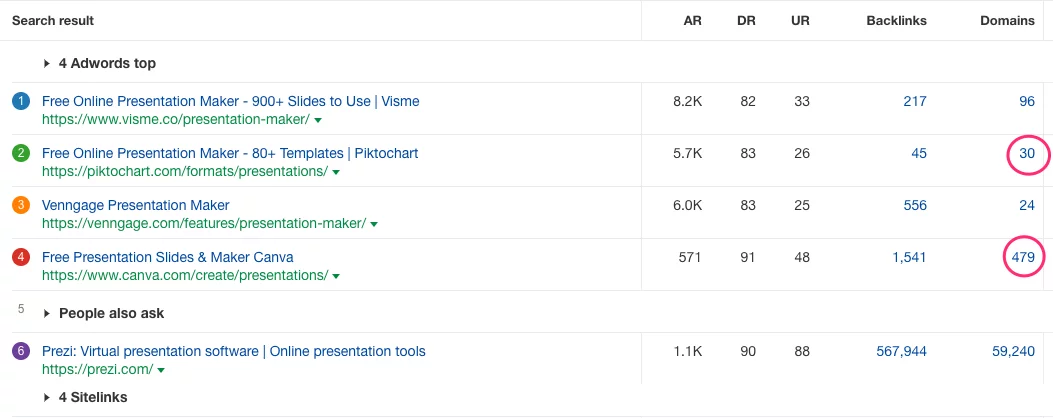The width and height of the screenshot is (1053, 418).
Task: Click the green rank 2 badge
Action: point(21,153)
